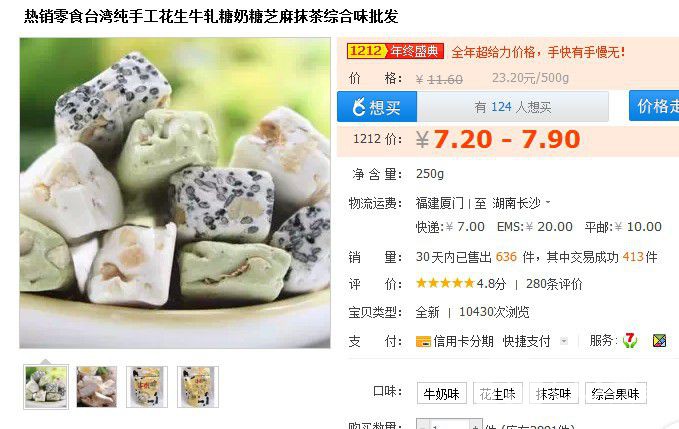Choose the 综合果味 flavor option

(x=615, y=394)
